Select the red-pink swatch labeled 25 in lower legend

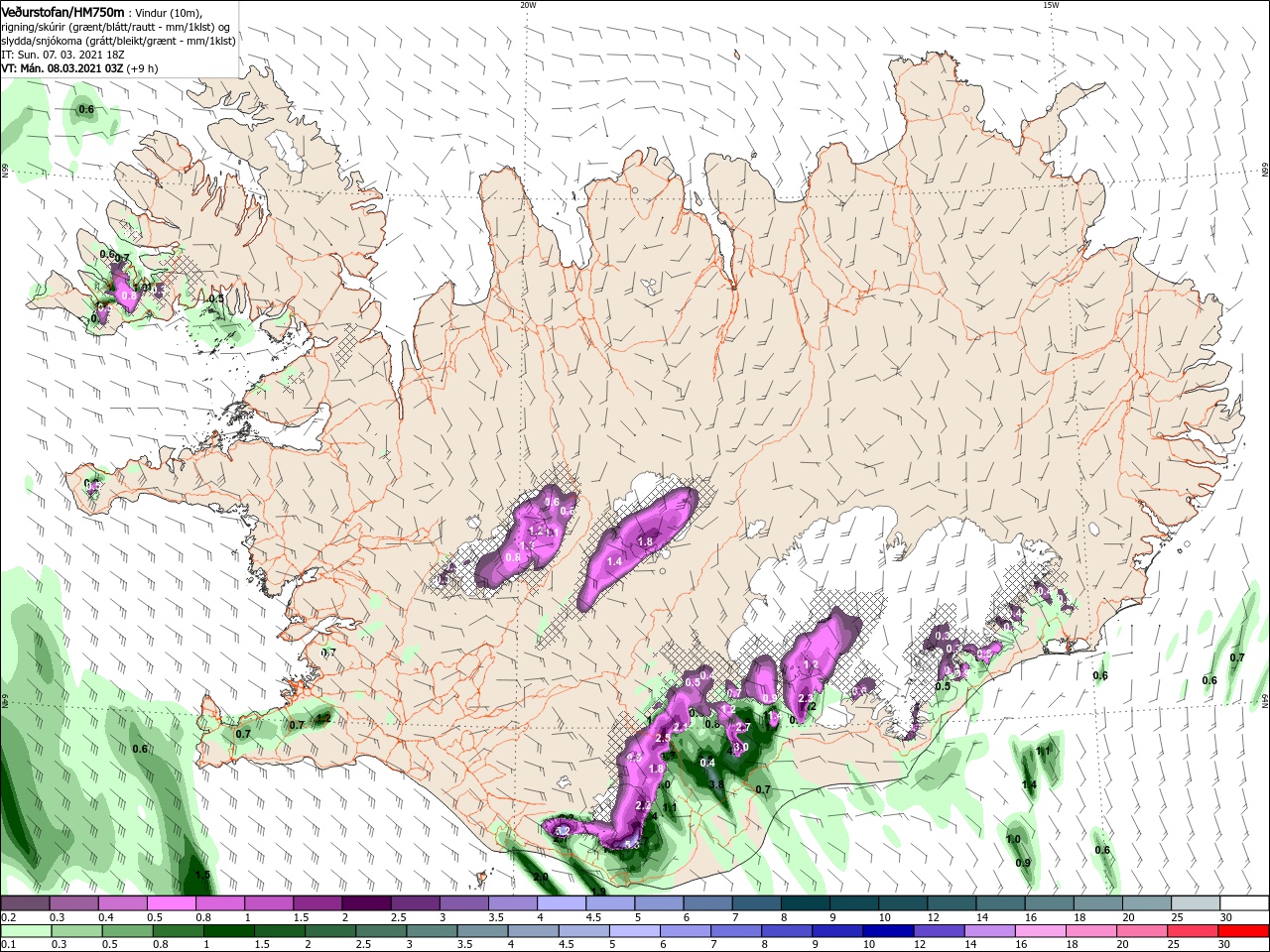coord(1195,931)
